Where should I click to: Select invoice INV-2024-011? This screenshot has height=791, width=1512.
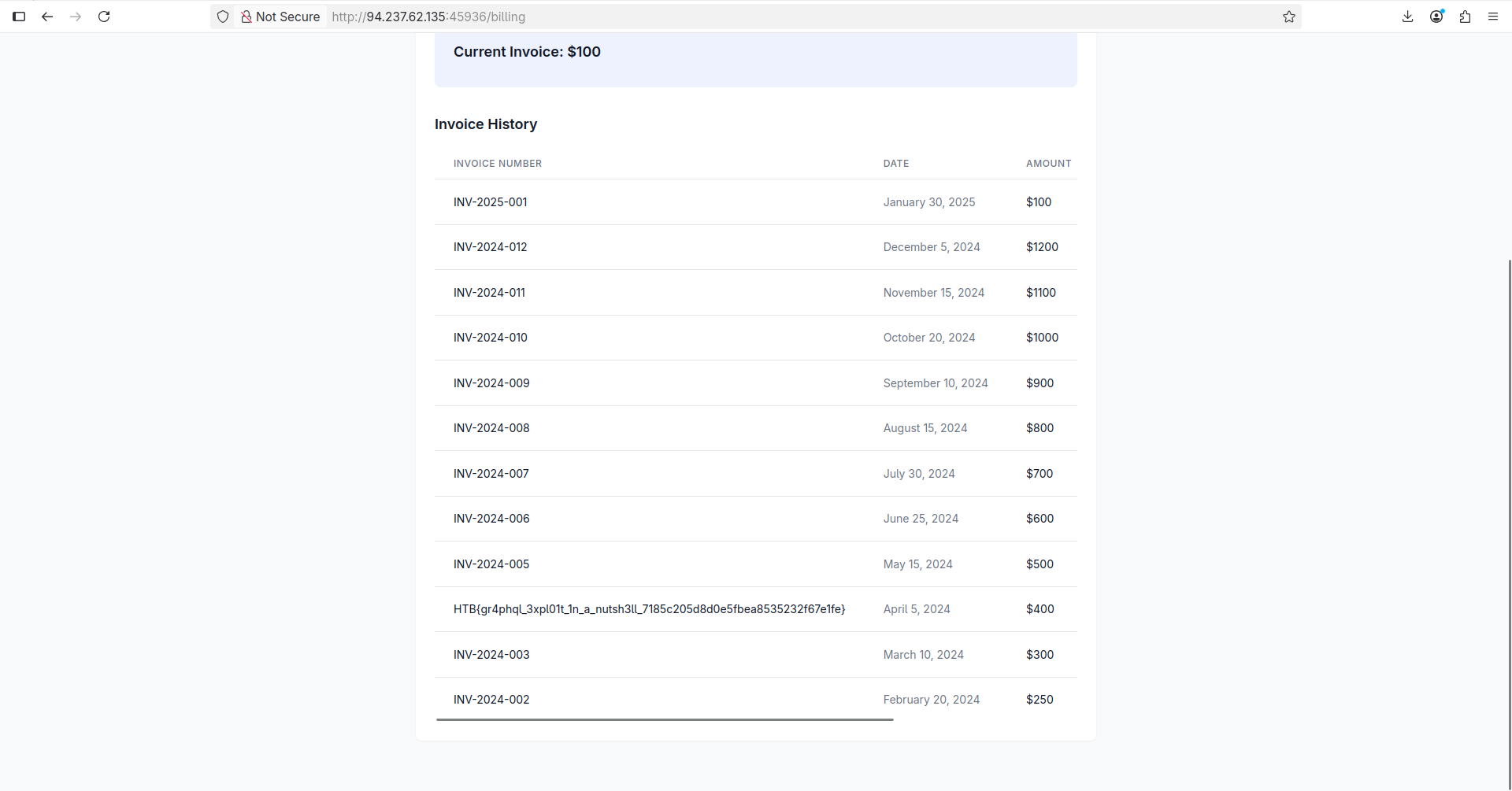pos(489,293)
